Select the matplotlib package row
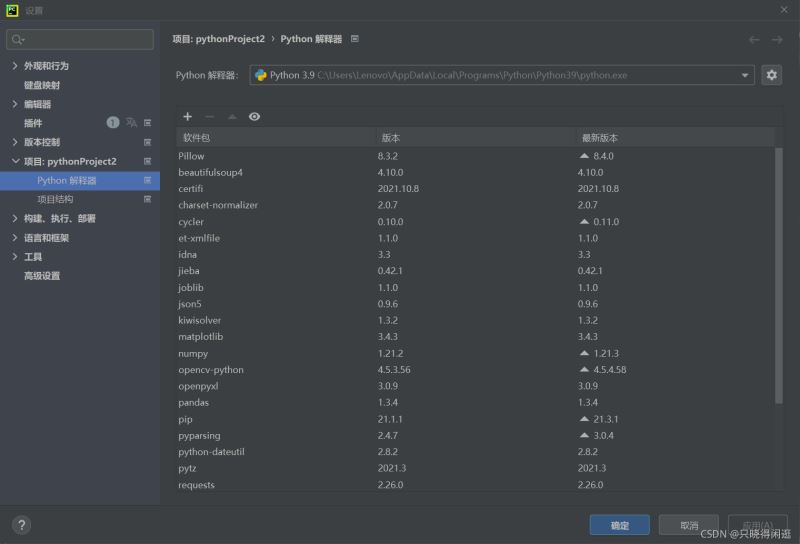The height and width of the screenshot is (544, 800). [476, 337]
